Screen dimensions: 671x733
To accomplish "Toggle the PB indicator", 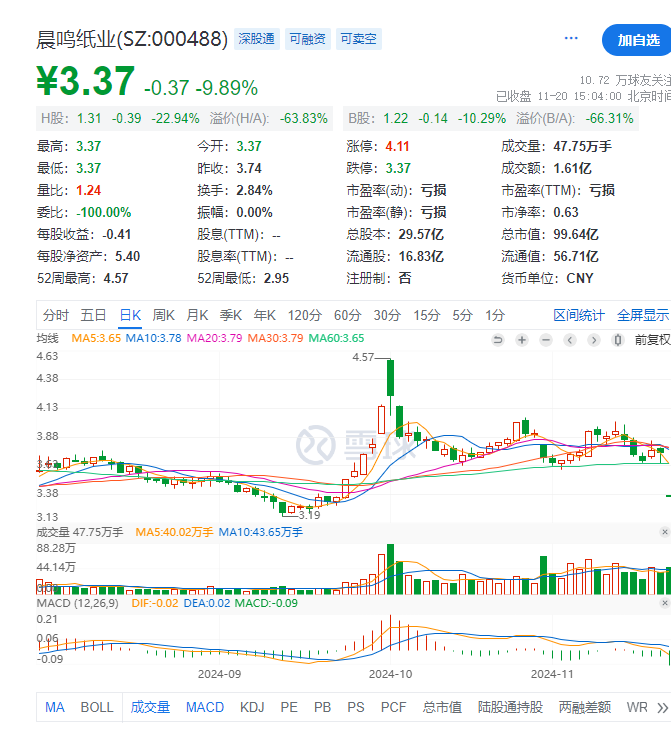I will 323,708.
